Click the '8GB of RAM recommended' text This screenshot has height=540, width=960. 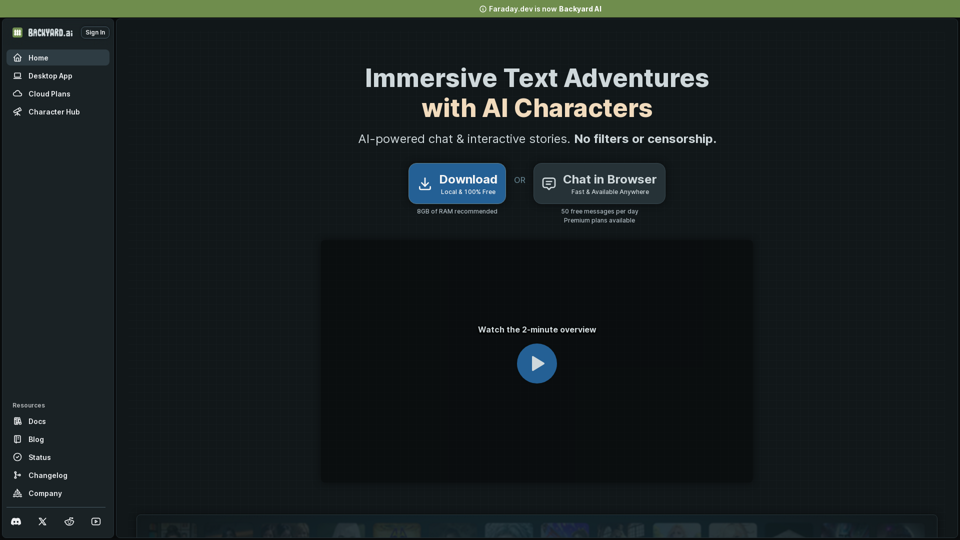click(457, 211)
